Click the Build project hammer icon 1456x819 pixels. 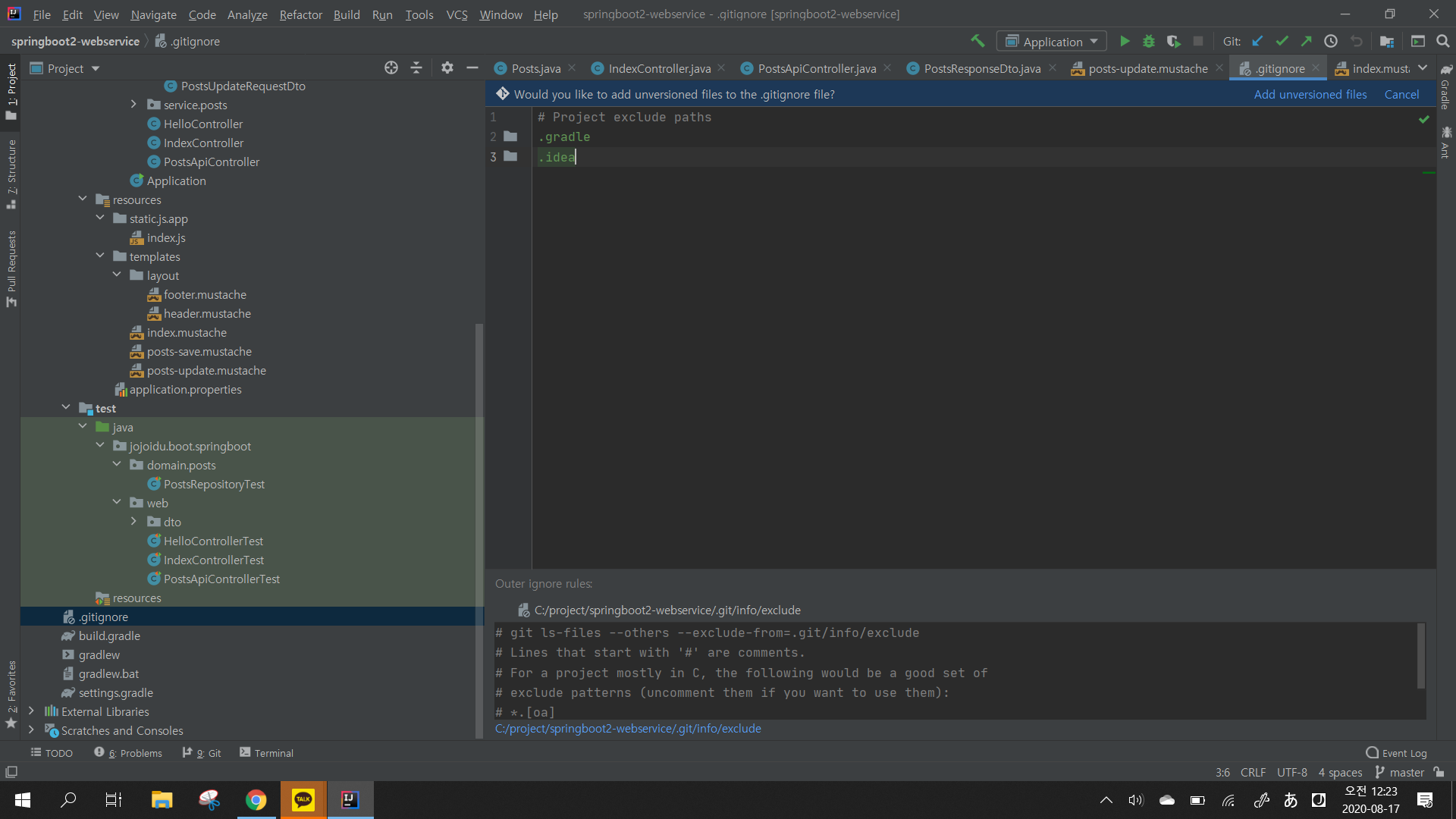coord(977,41)
